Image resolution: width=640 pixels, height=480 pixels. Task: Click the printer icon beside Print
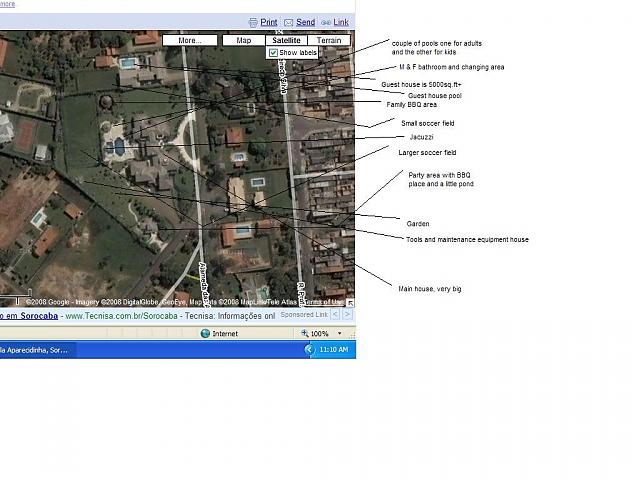253,22
